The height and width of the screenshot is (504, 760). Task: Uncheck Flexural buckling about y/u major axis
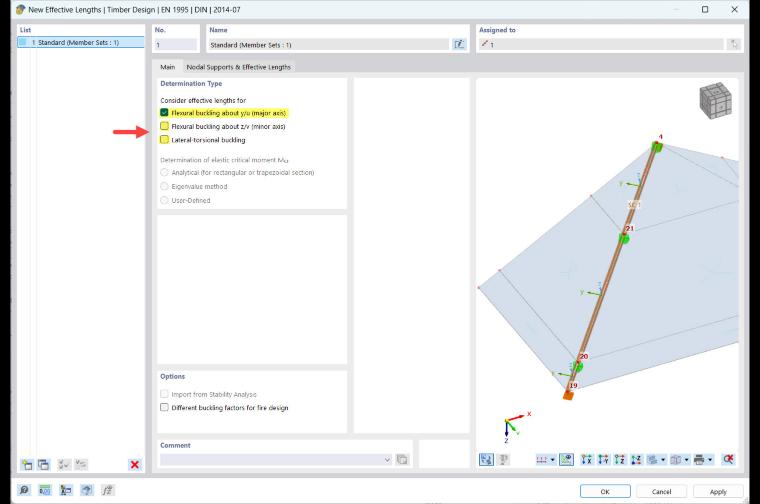[164, 113]
